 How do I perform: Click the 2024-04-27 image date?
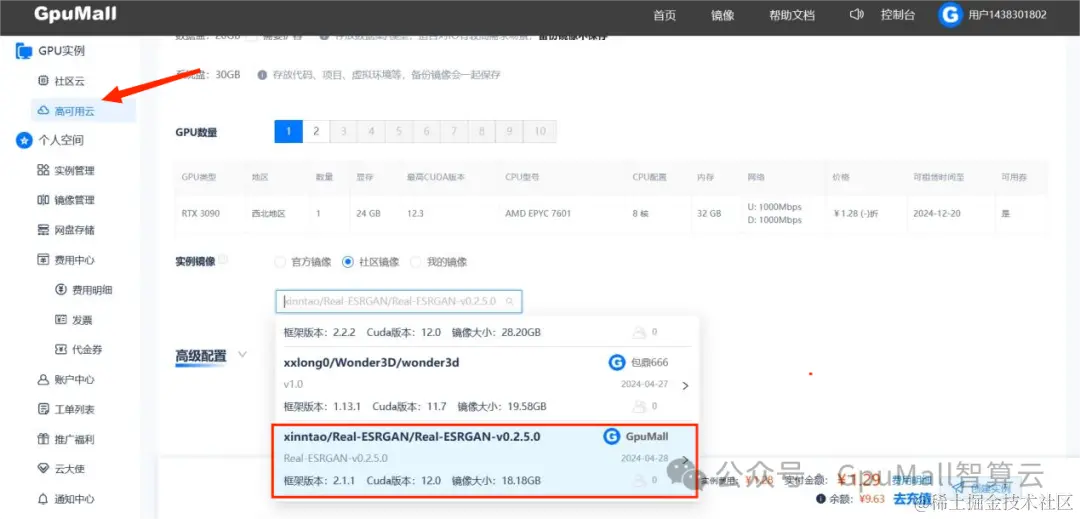(x=645, y=385)
